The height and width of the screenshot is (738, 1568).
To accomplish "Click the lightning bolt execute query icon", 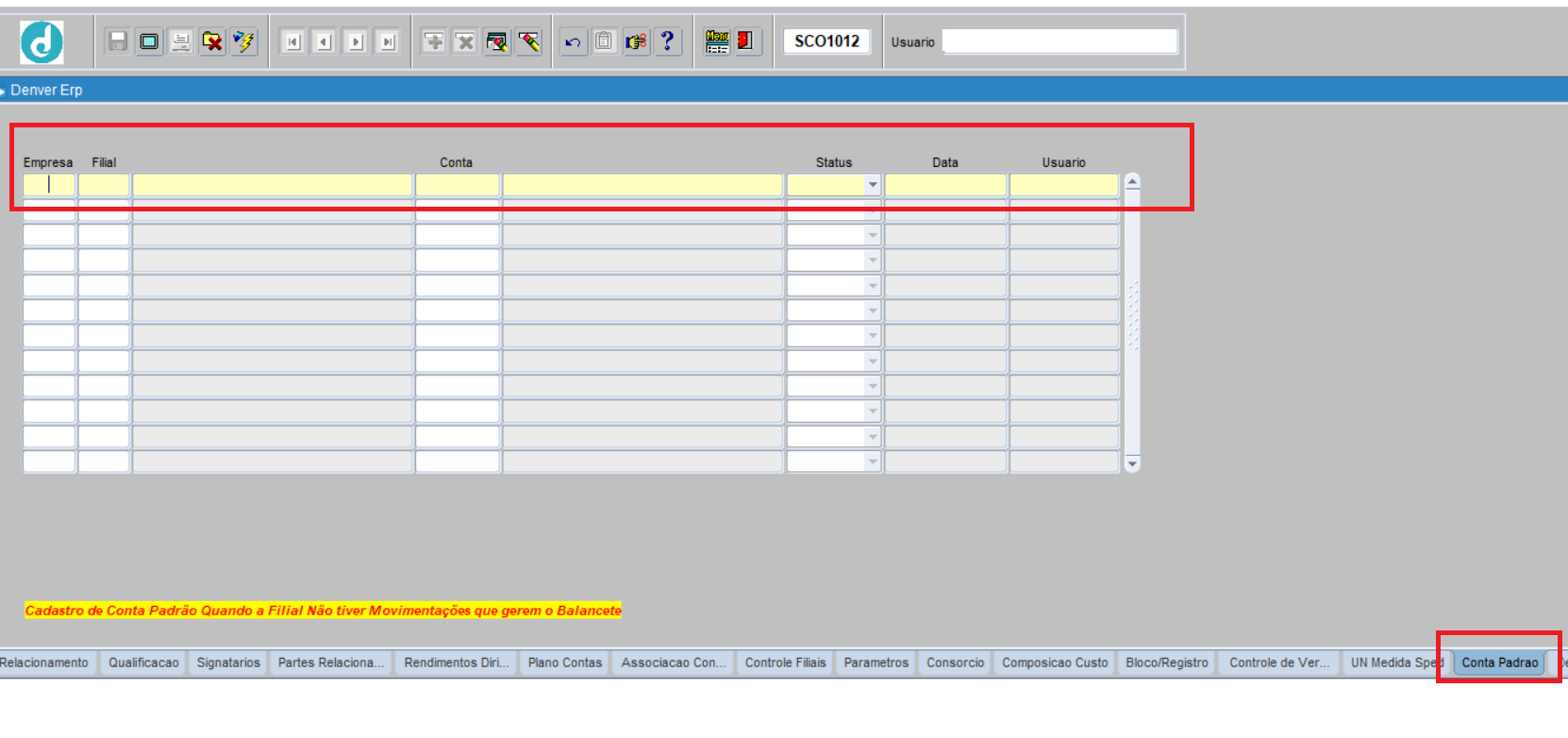I will click(x=244, y=42).
